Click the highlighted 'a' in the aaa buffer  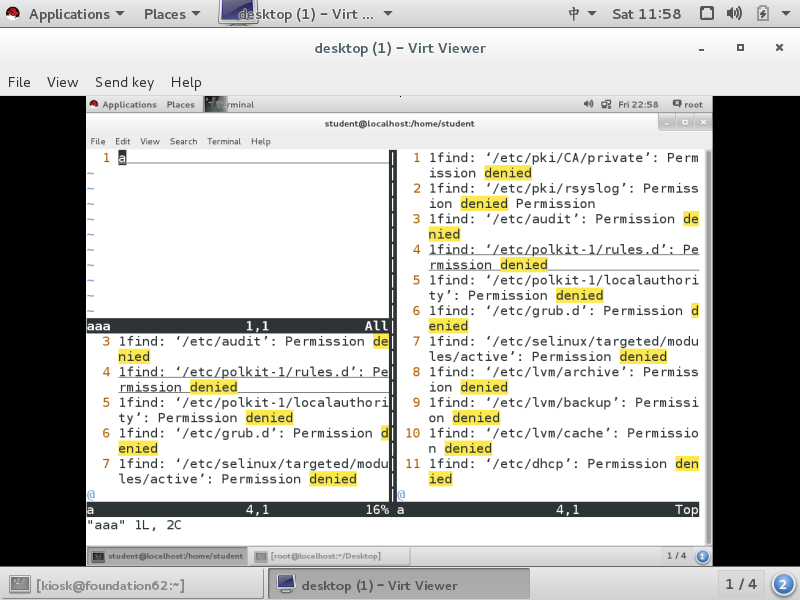click(122, 158)
